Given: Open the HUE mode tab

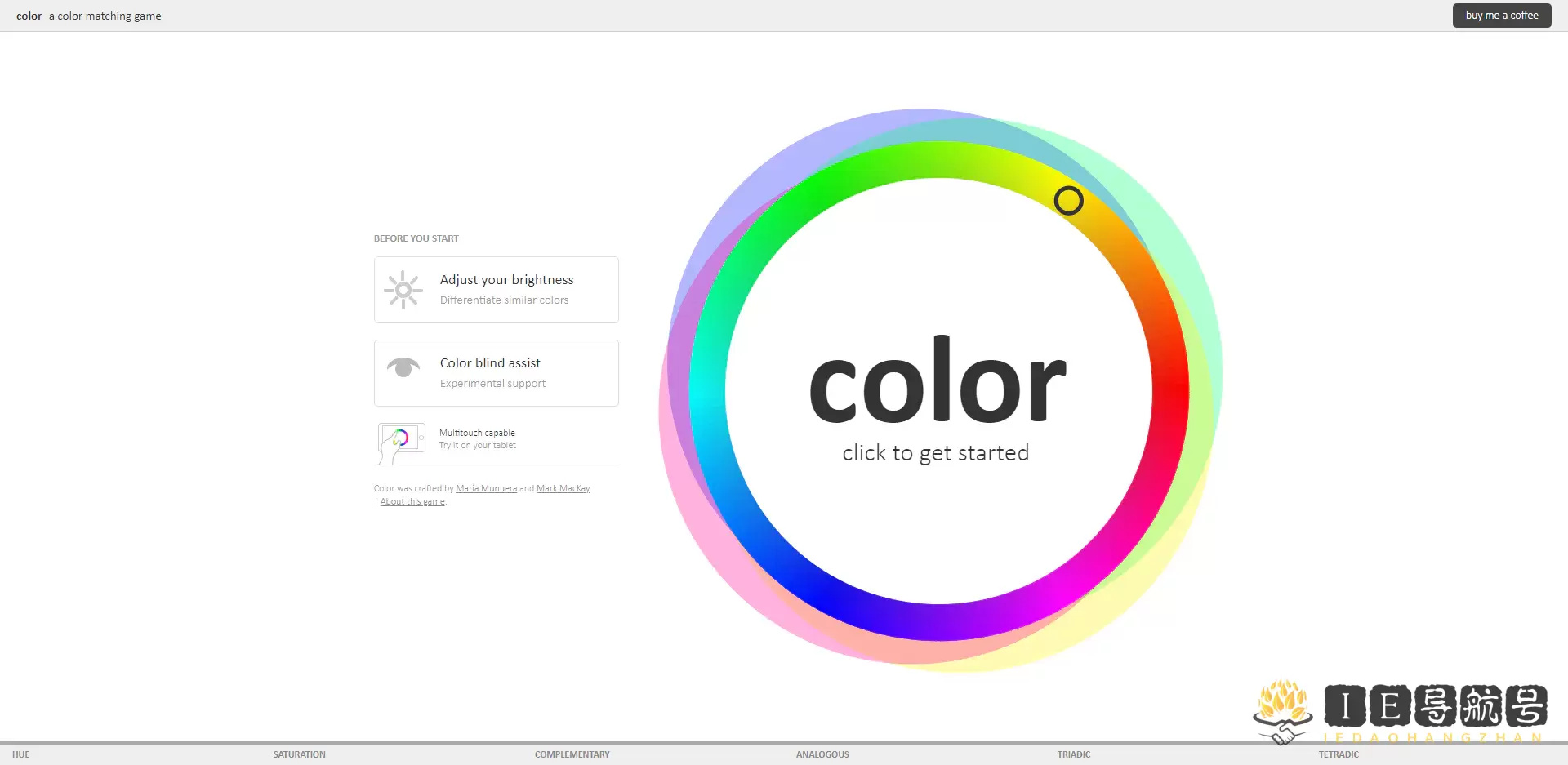Looking at the screenshot, I should pos(21,754).
